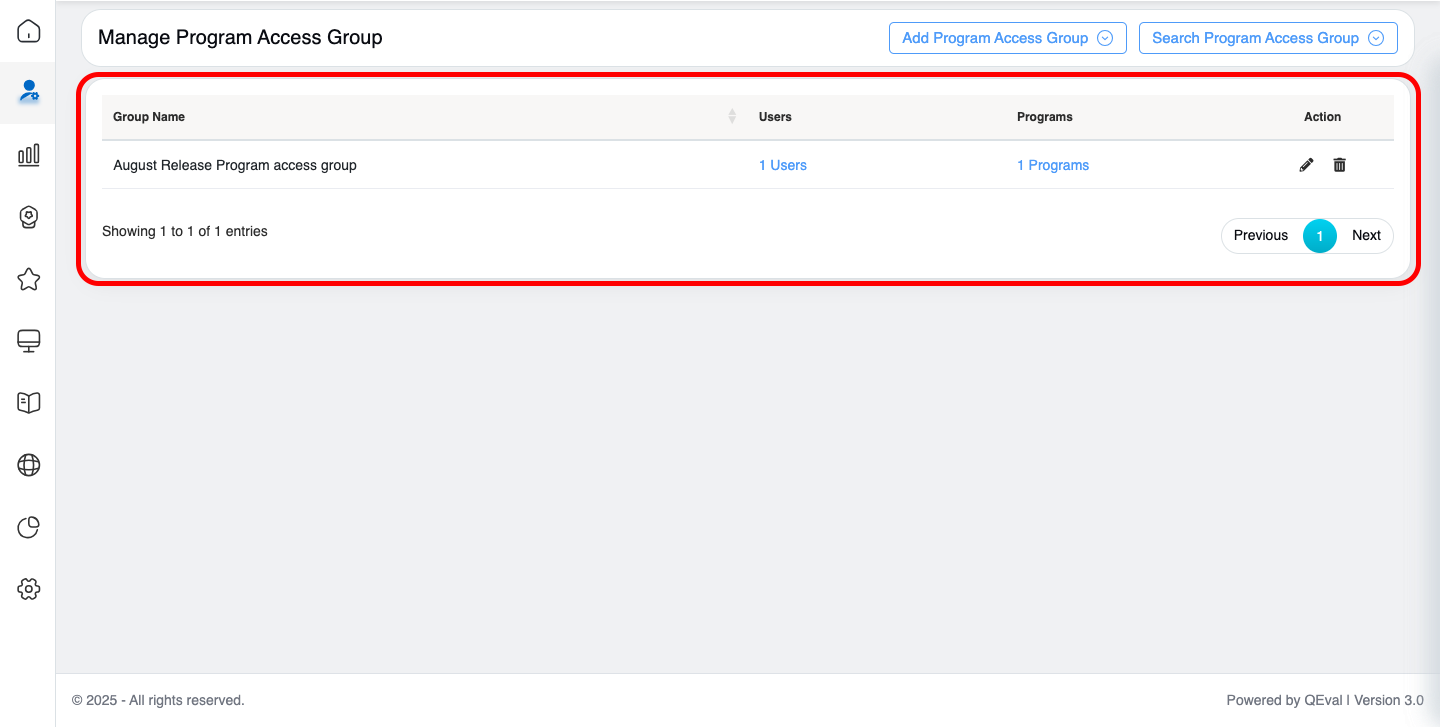This screenshot has height=727, width=1440.
Task: Expand Add Program Access Group panel
Action: (x=1007, y=38)
